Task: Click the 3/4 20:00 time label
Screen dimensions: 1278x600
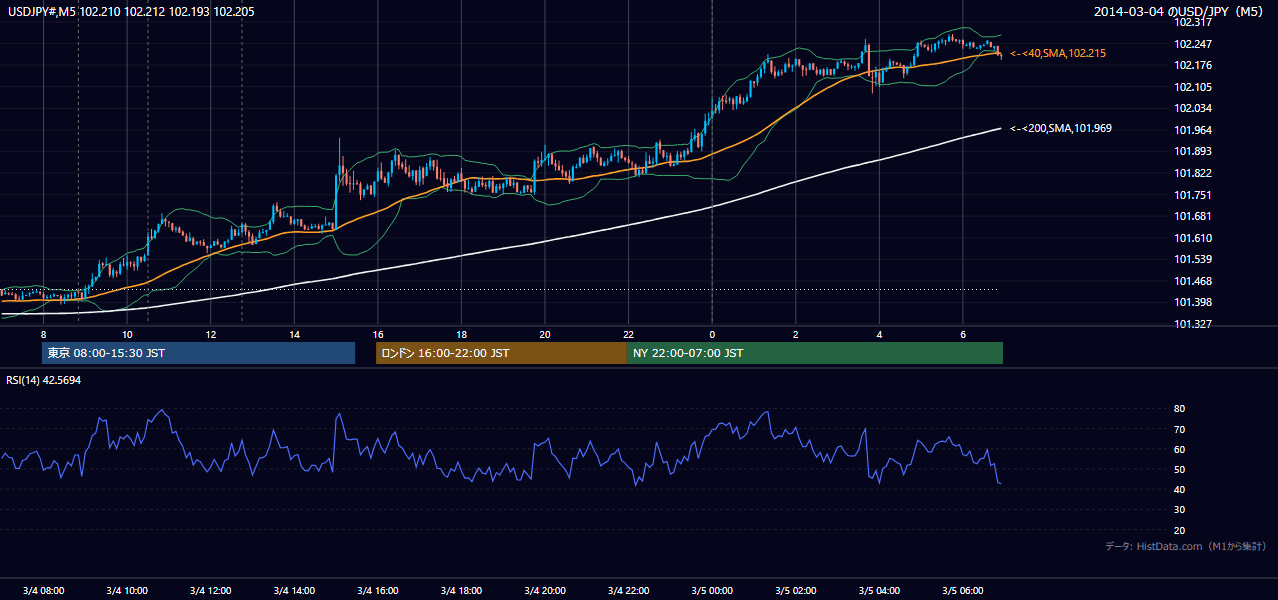Action: tap(545, 590)
